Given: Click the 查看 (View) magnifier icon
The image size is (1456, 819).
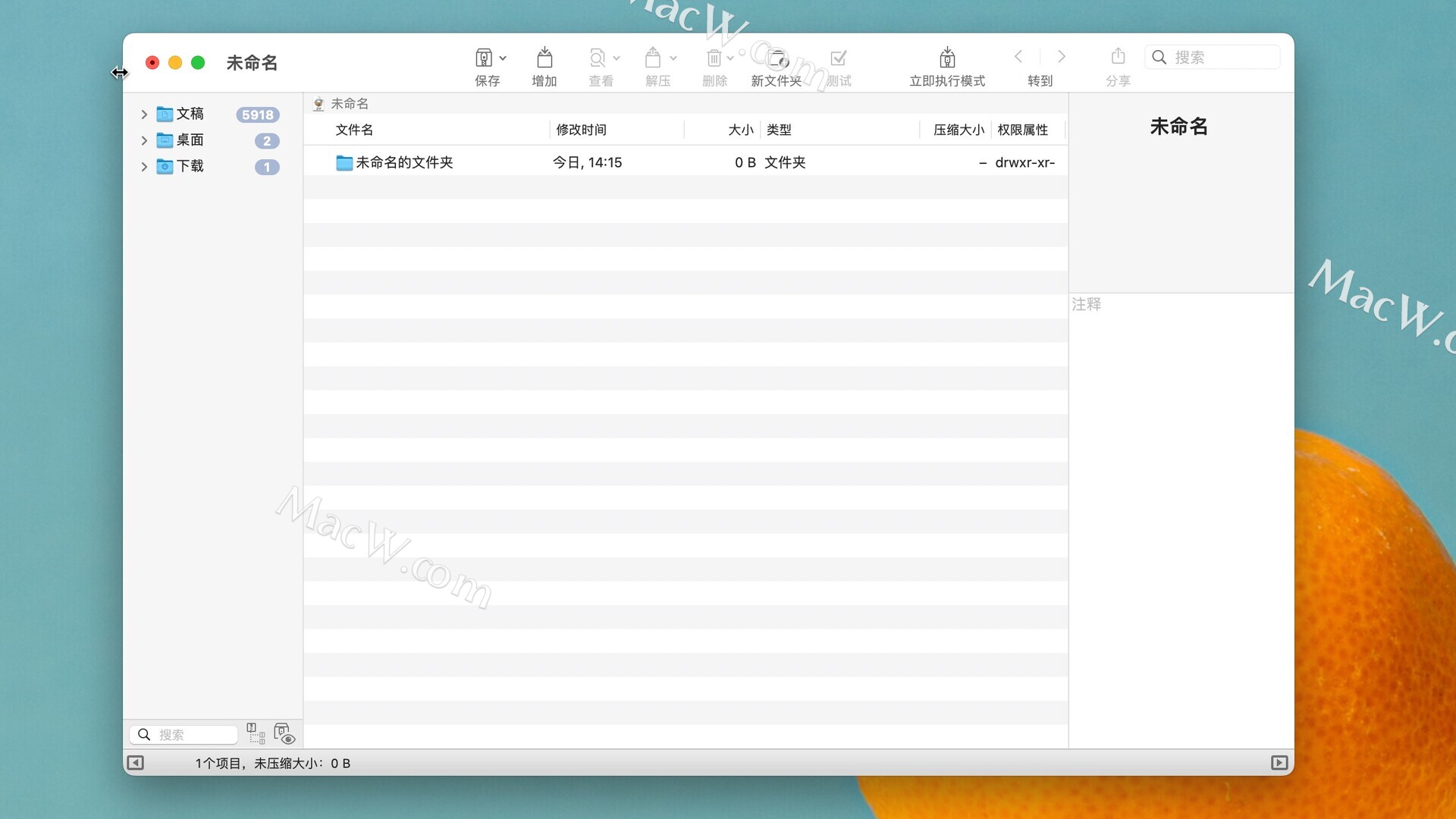Looking at the screenshot, I should [598, 58].
